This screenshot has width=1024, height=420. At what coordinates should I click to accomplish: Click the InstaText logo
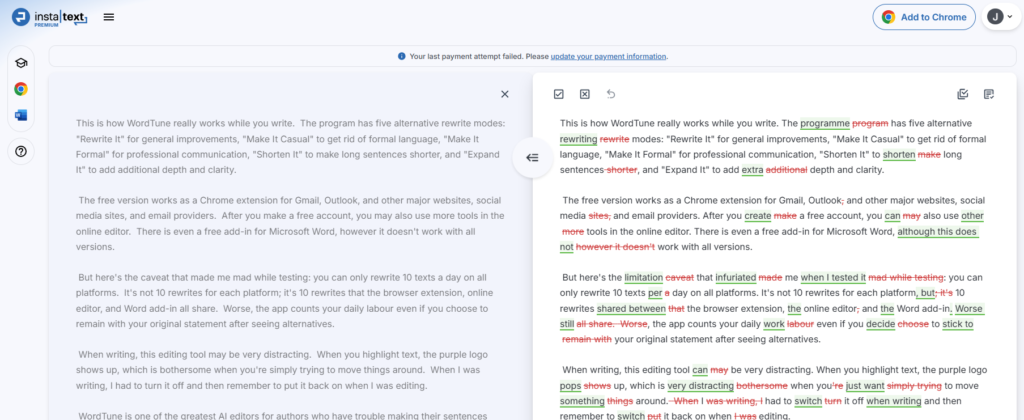click(x=50, y=17)
